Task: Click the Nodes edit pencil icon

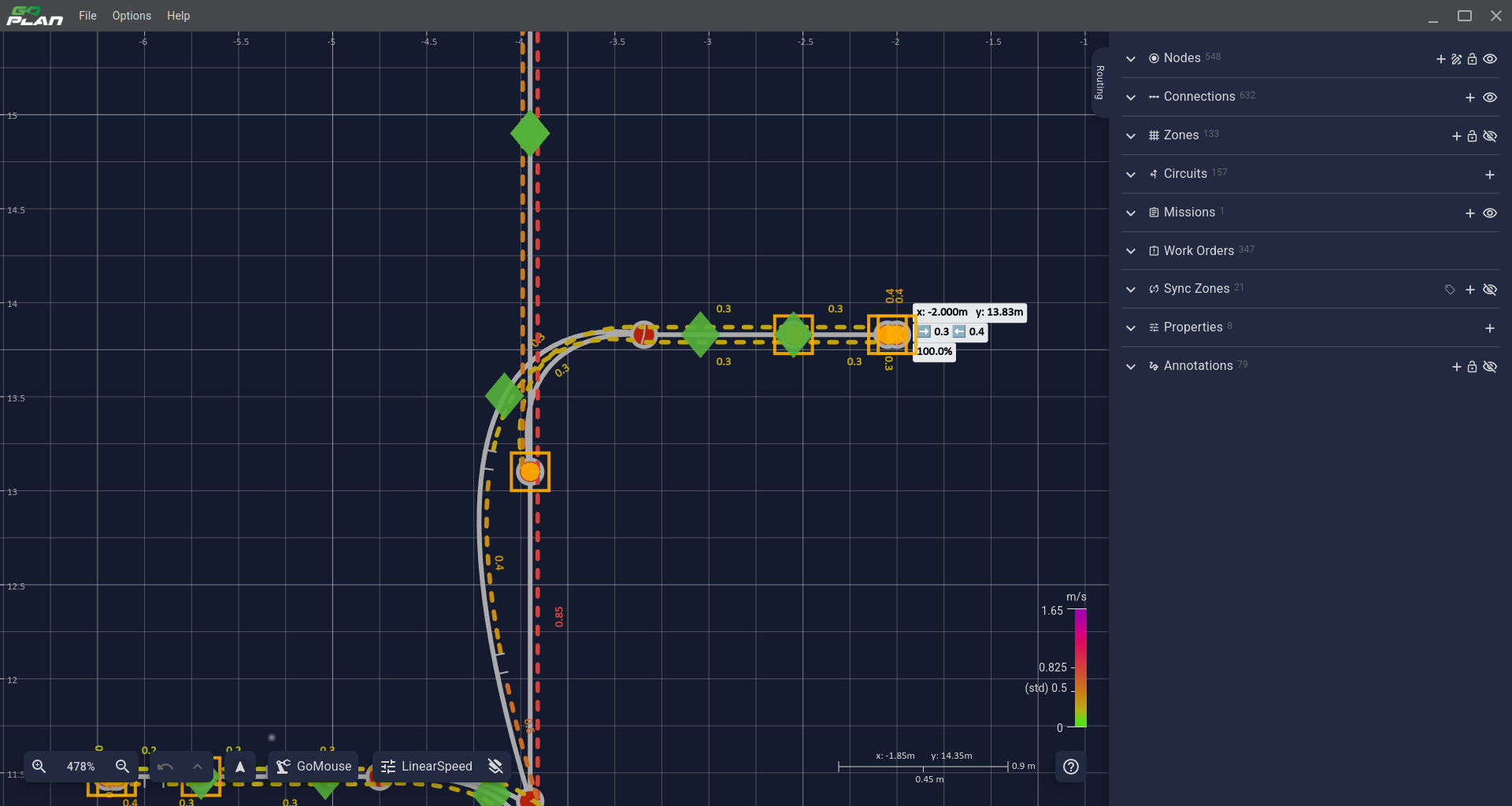Action: pos(1456,59)
